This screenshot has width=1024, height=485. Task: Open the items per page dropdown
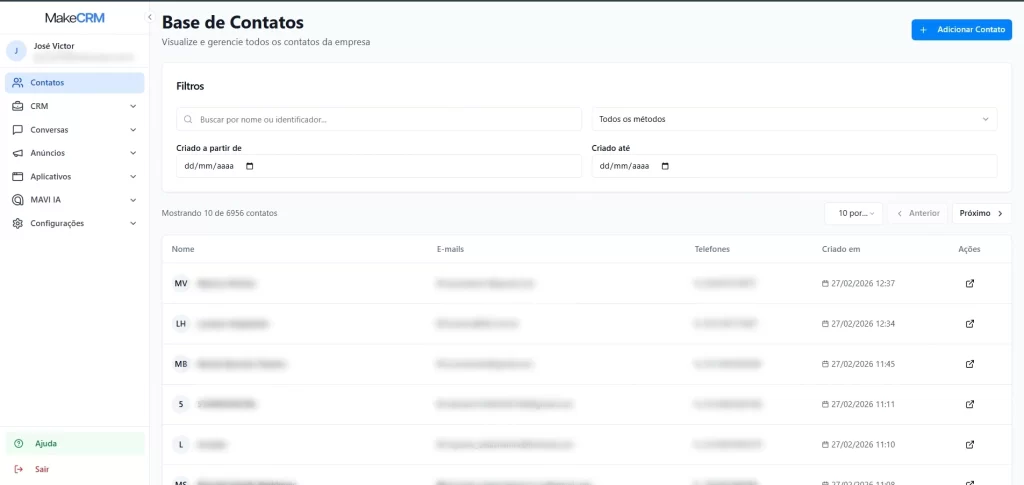point(853,213)
